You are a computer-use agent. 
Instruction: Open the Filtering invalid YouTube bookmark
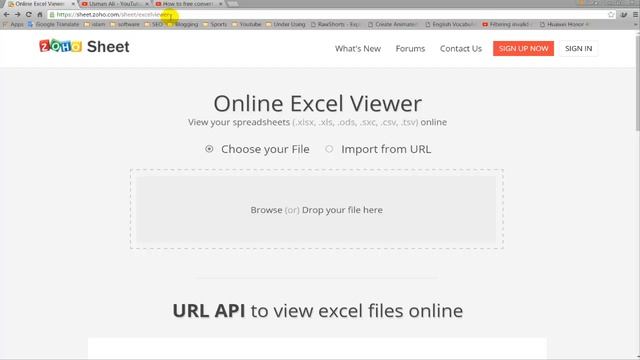click(506, 24)
